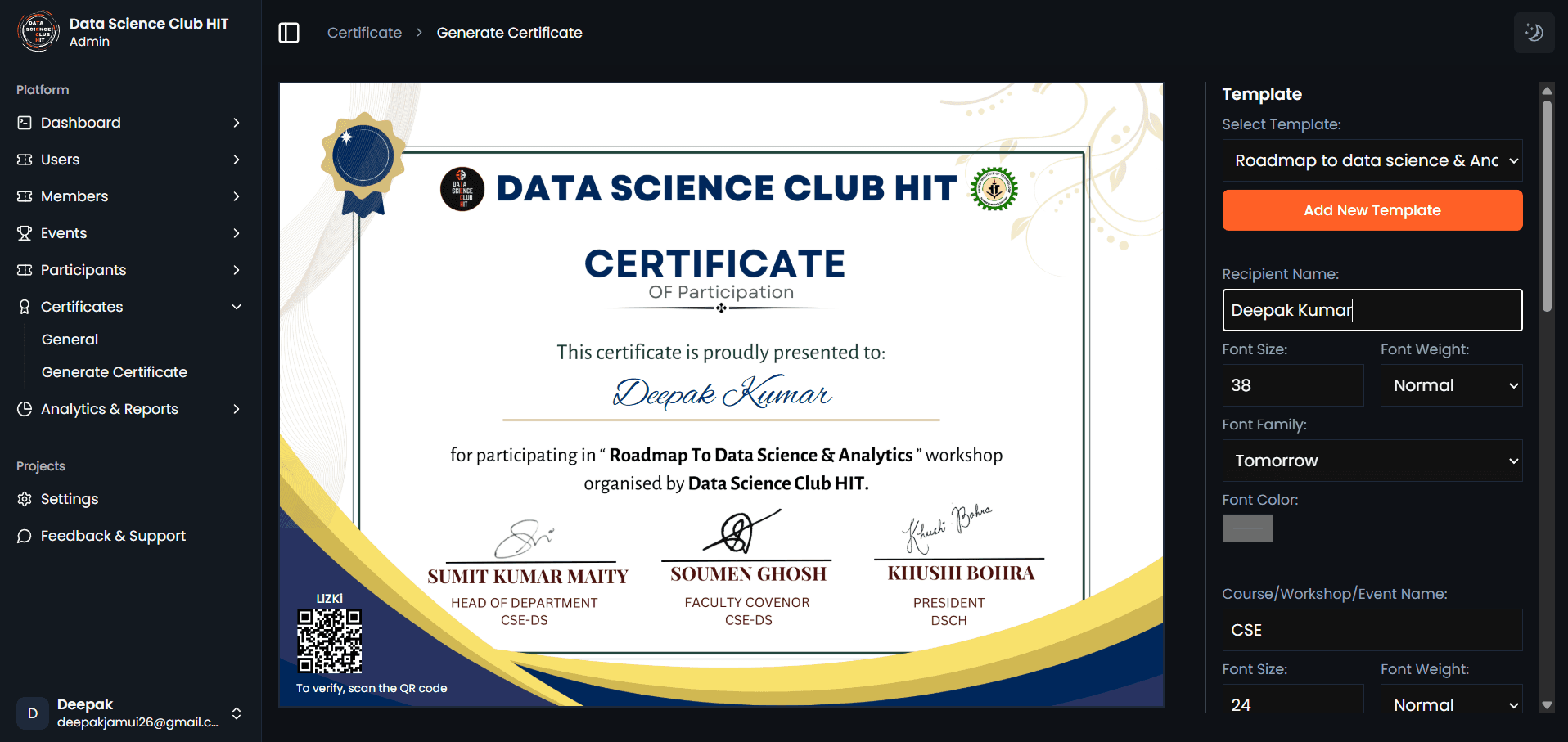This screenshot has width=1568, height=742.
Task: Click the Add New Template button
Action: [x=1372, y=209]
